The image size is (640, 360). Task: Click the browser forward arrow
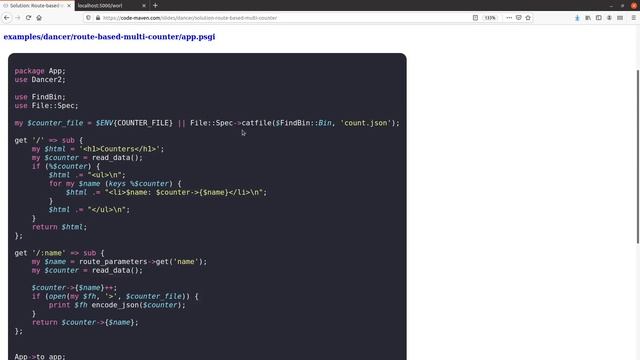click(18, 18)
